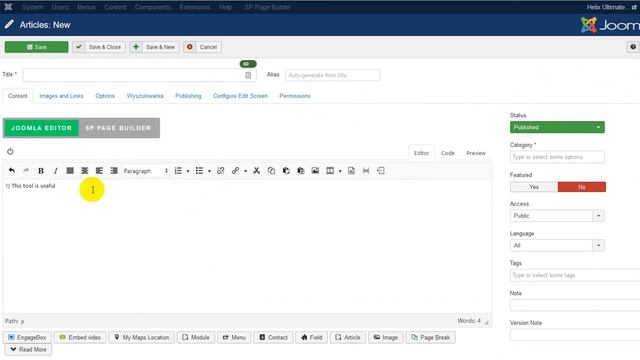The height and width of the screenshot is (360, 640).
Task: Switch to the Publishing tab
Action: (188, 96)
